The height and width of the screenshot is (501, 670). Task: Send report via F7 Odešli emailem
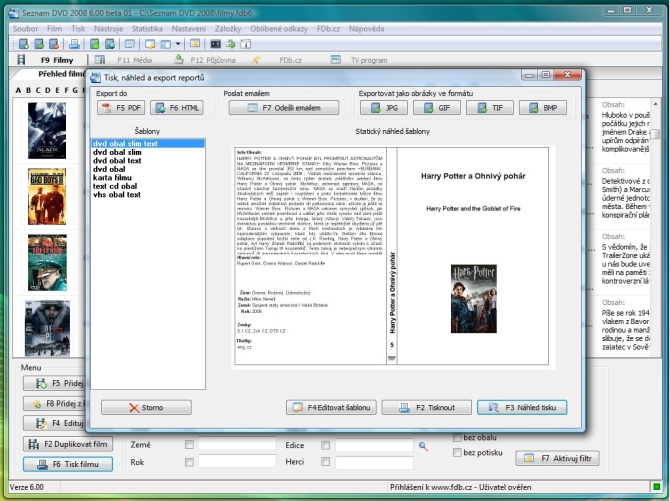283,108
